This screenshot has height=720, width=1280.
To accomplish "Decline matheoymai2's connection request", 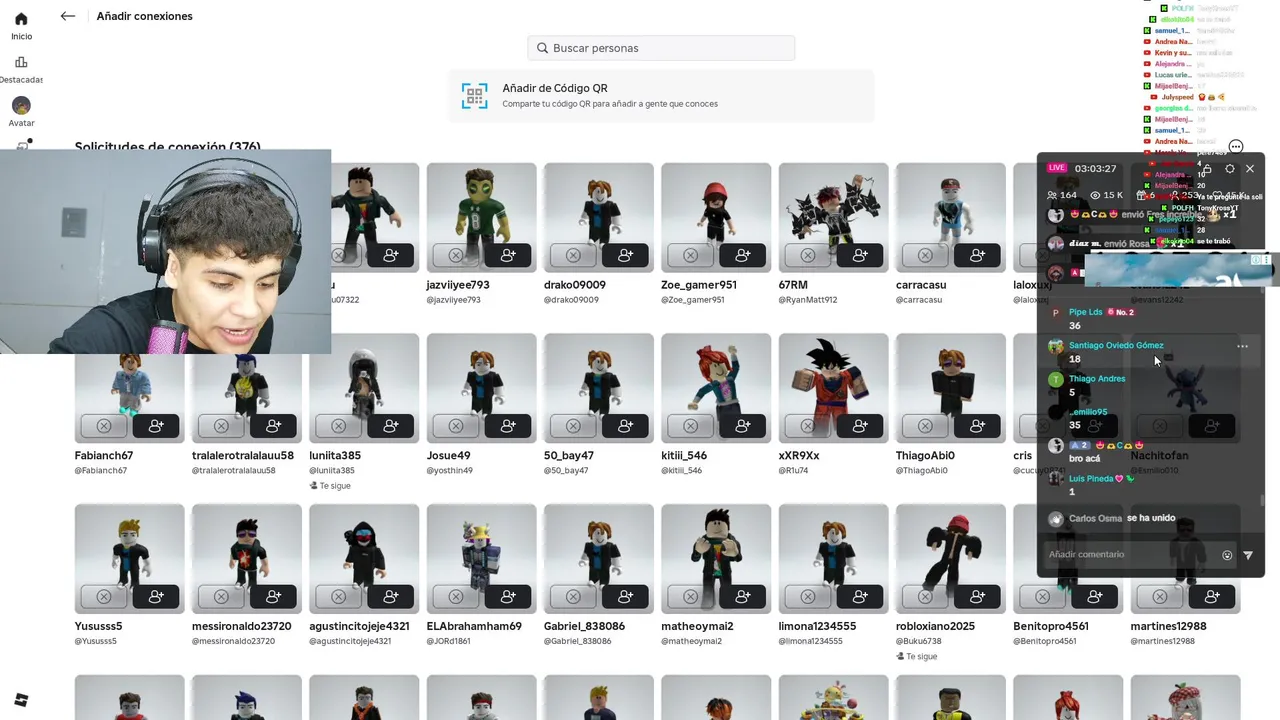I will 690,597.
